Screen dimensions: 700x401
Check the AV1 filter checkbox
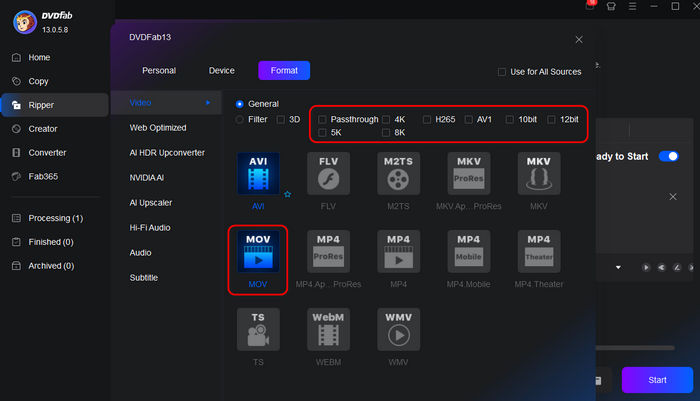click(468, 120)
